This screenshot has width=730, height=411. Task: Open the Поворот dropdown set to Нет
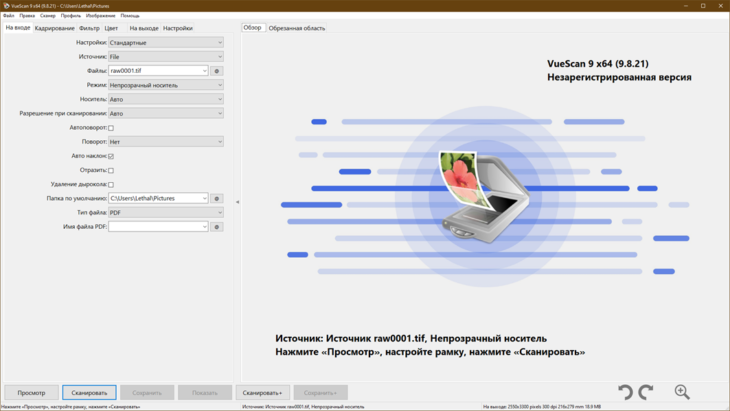click(x=166, y=141)
